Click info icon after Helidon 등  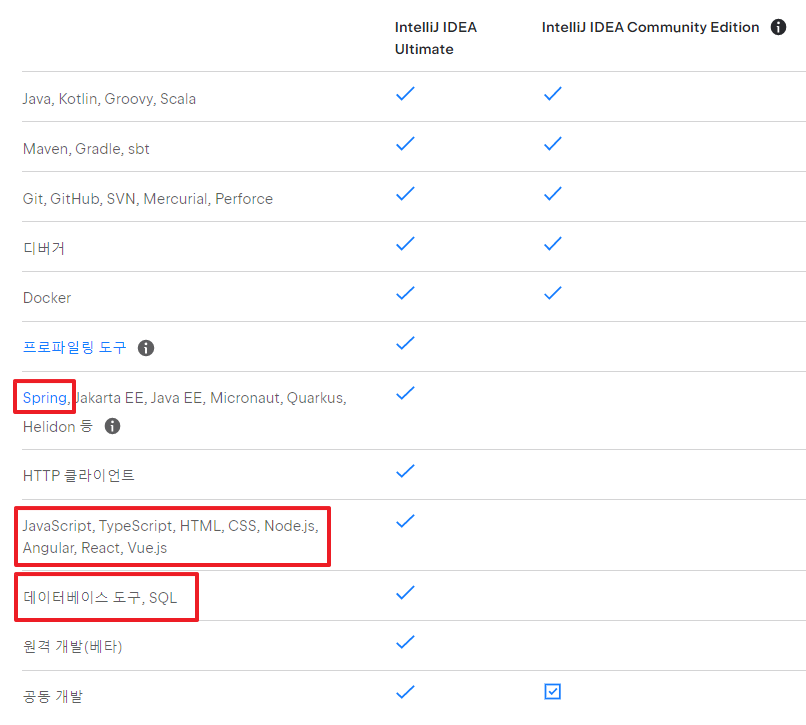click(113, 426)
